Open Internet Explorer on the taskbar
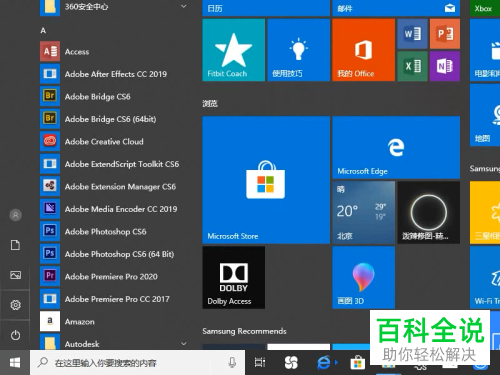Image resolution: width=500 pixels, height=375 pixels. tap(324, 363)
